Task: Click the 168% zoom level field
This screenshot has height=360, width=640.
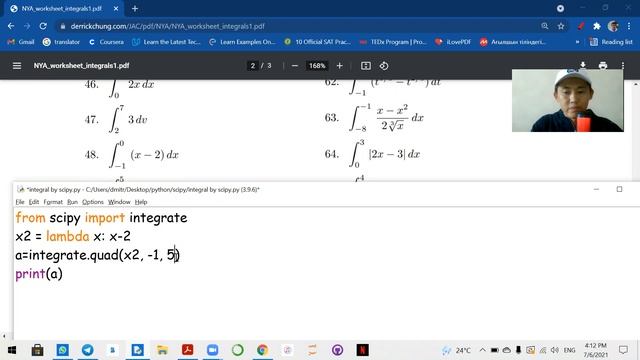Action: pyautogui.click(x=317, y=66)
